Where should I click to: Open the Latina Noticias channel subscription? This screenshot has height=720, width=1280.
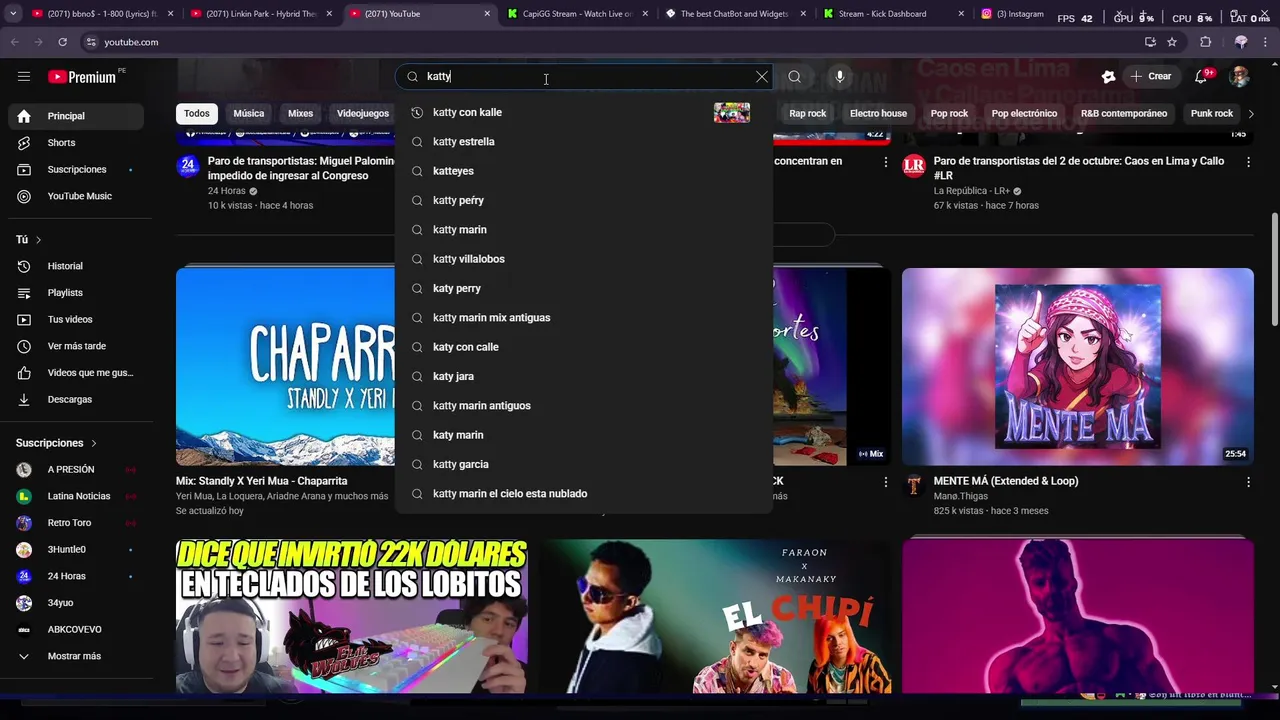coord(77,496)
